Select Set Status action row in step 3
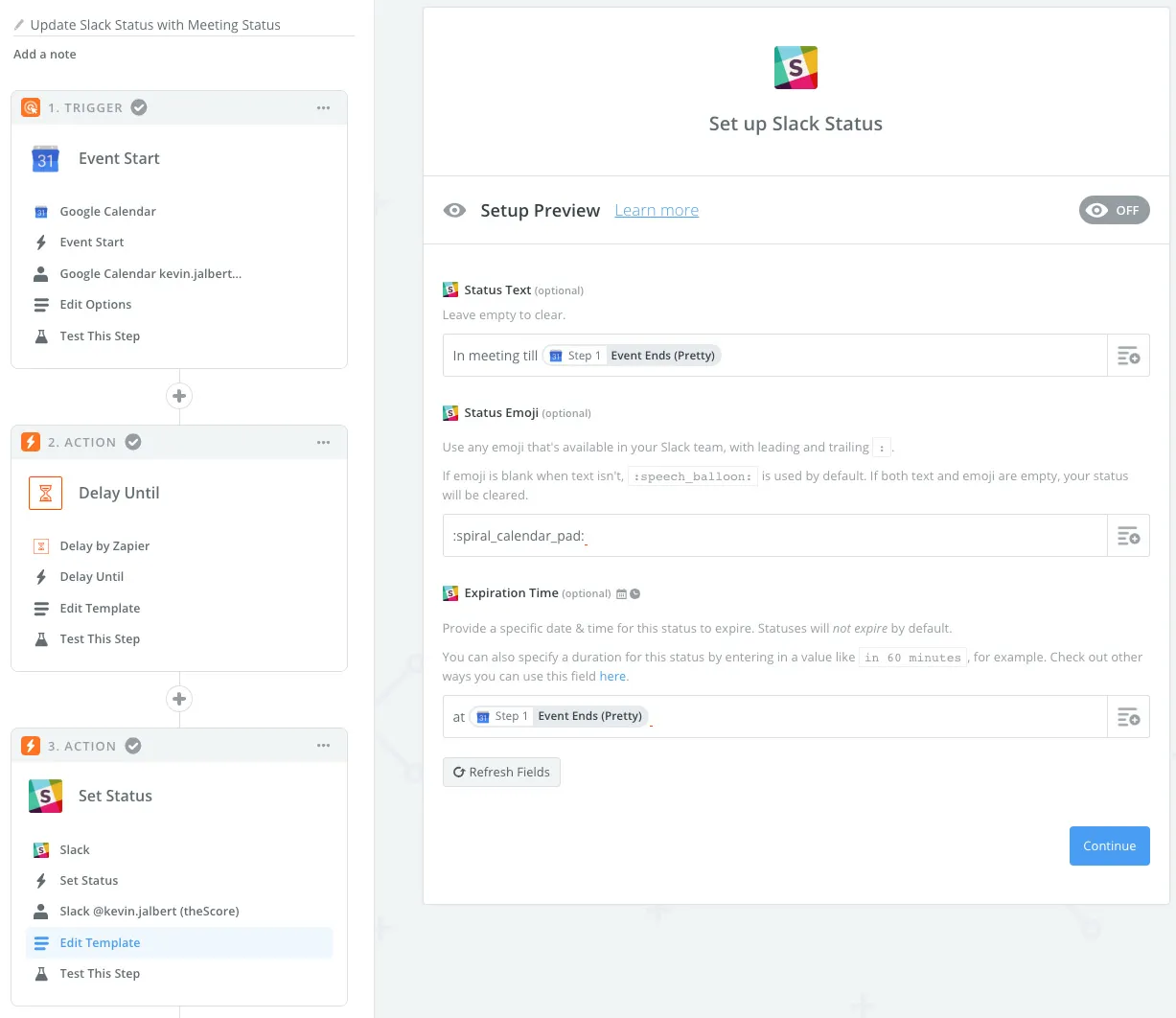Screen dimensions: 1176x1018 tap(179, 881)
